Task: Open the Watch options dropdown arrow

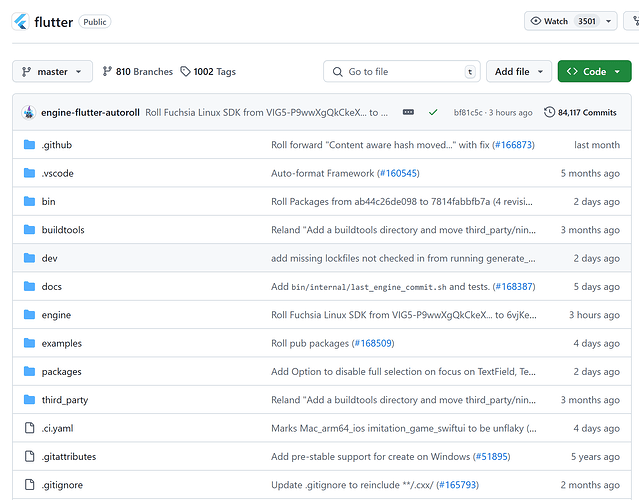Action: tap(608, 21)
